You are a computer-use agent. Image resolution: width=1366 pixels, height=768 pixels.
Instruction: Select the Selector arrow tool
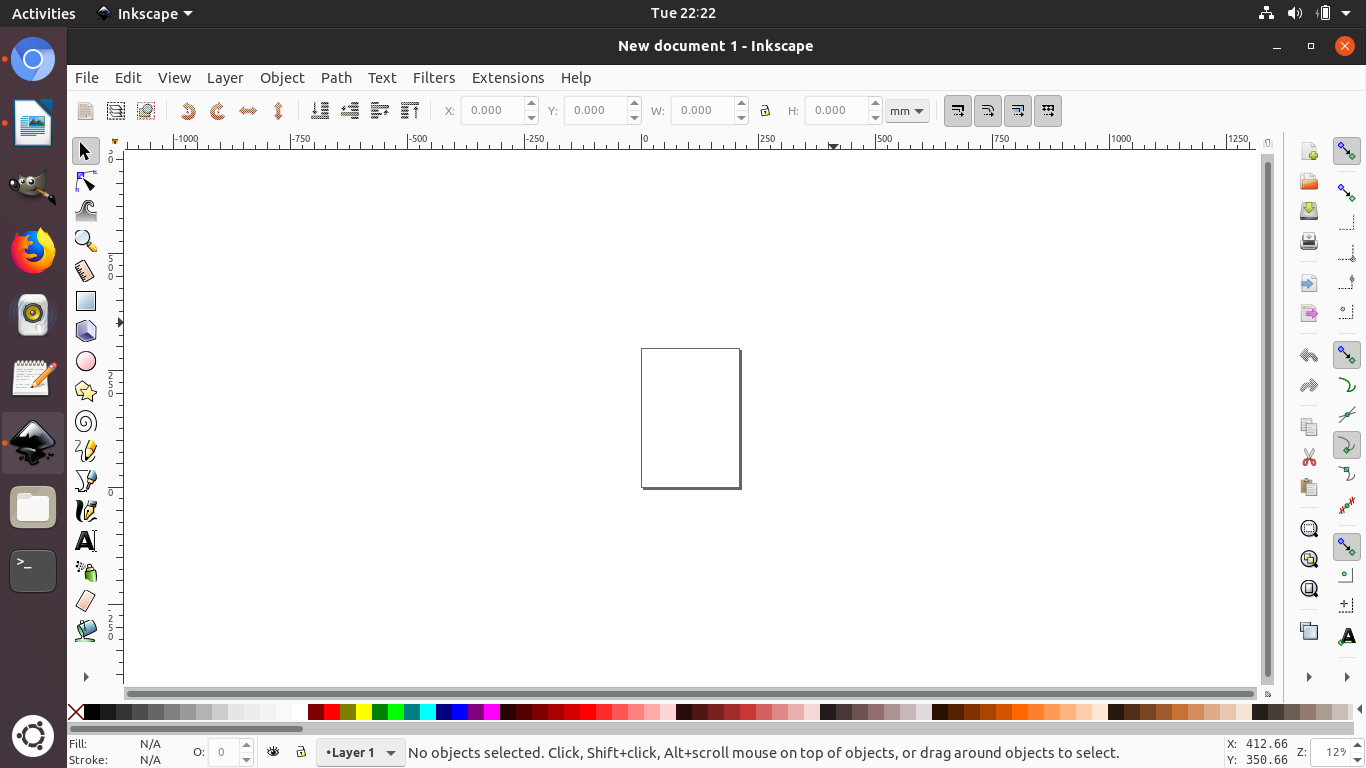(86, 151)
